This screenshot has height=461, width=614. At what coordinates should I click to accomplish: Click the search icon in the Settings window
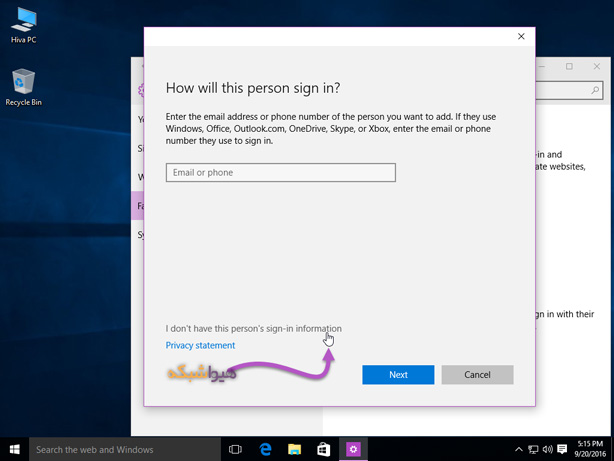pyautogui.click(x=595, y=90)
